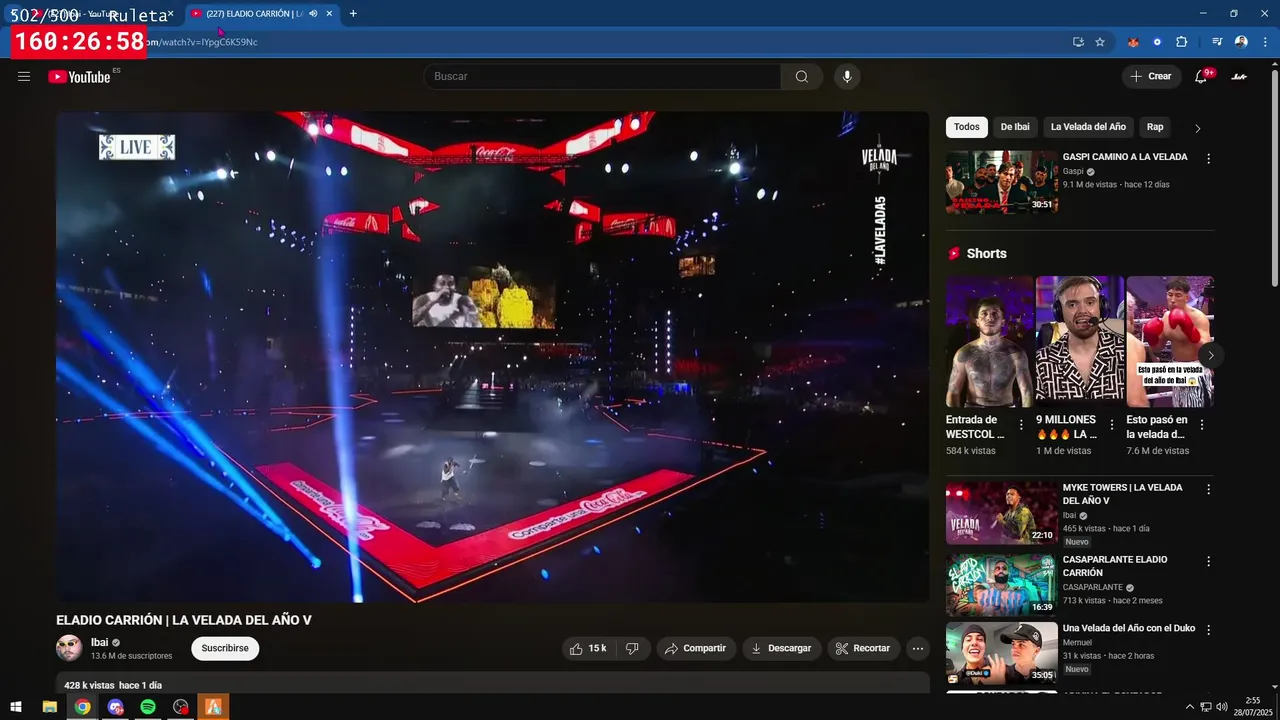Click the Descargar download button

point(782,648)
